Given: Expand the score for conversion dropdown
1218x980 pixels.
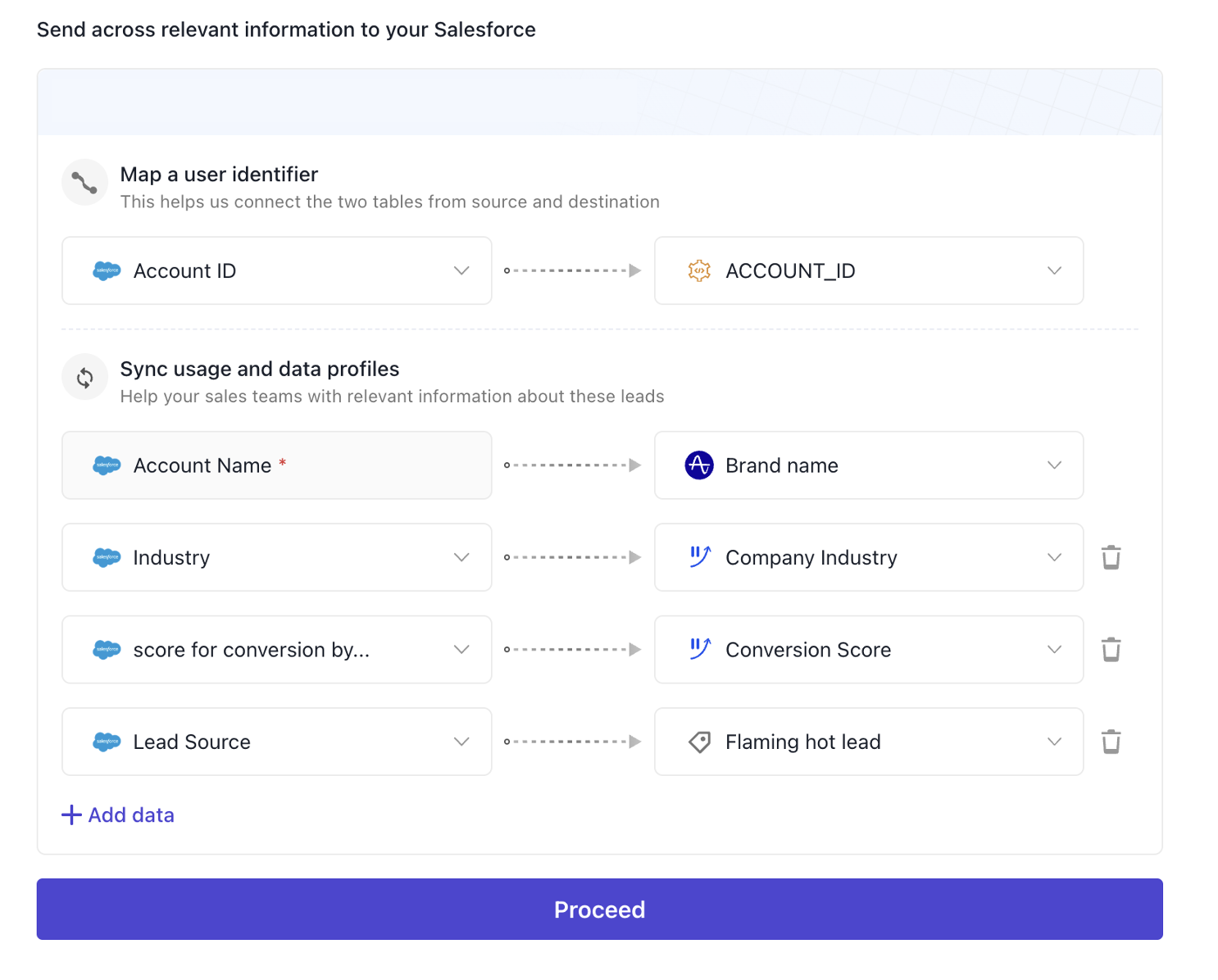Looking at the screenshot, I should click(x=461, y=650).
